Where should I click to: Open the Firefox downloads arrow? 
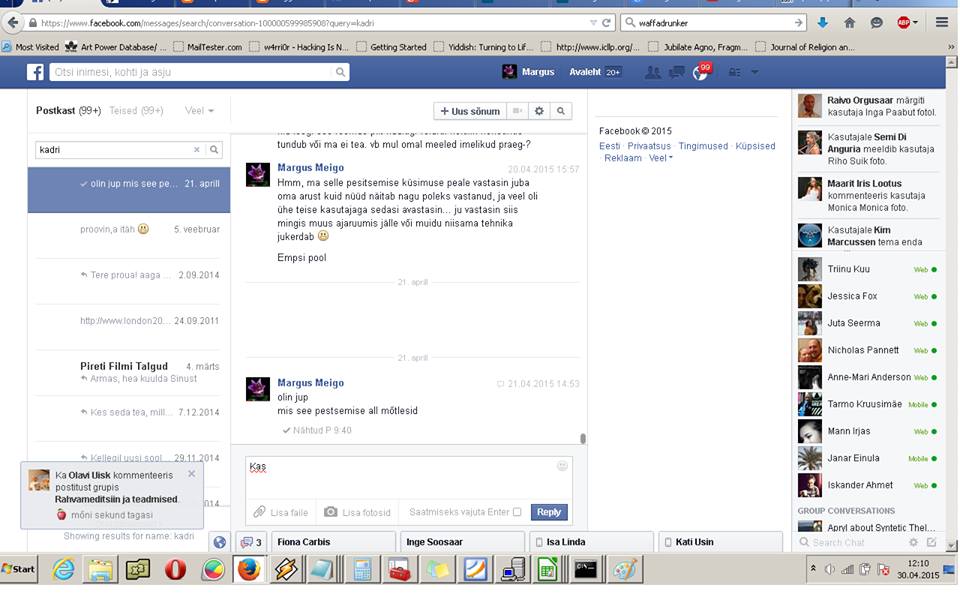click(x=822, y=23)
